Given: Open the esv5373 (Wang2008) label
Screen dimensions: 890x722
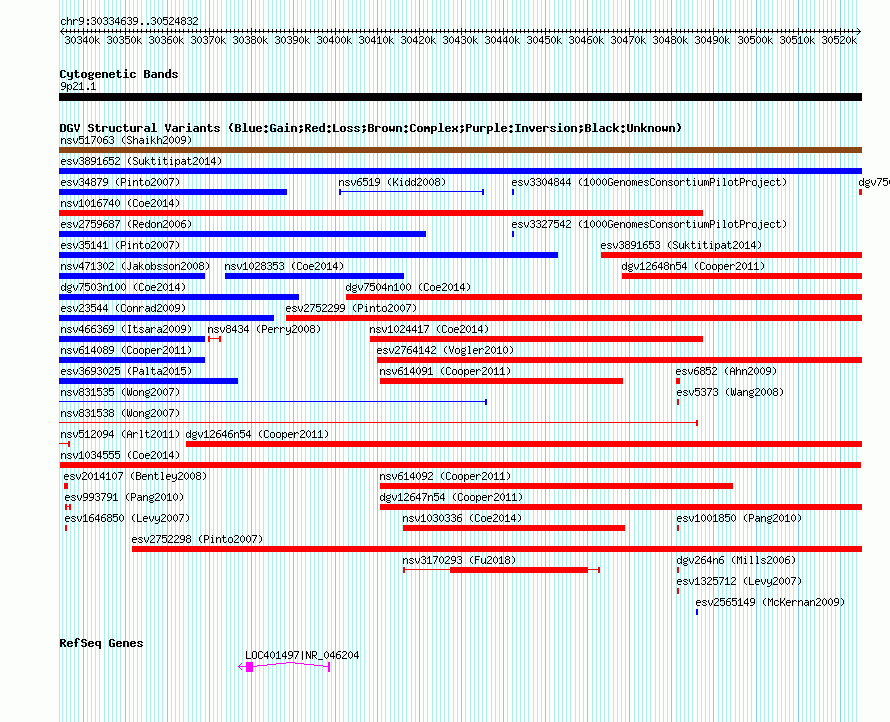Looking at the screenshot, I should pyautogui.click(x=730, y=392).
